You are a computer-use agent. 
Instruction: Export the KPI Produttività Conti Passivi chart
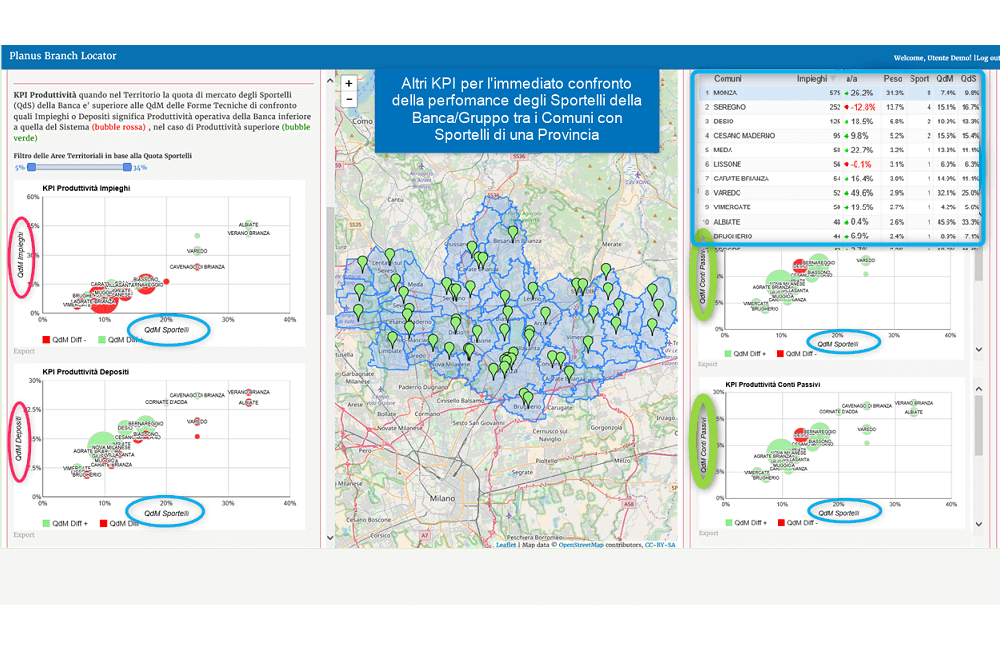point(709,533)
